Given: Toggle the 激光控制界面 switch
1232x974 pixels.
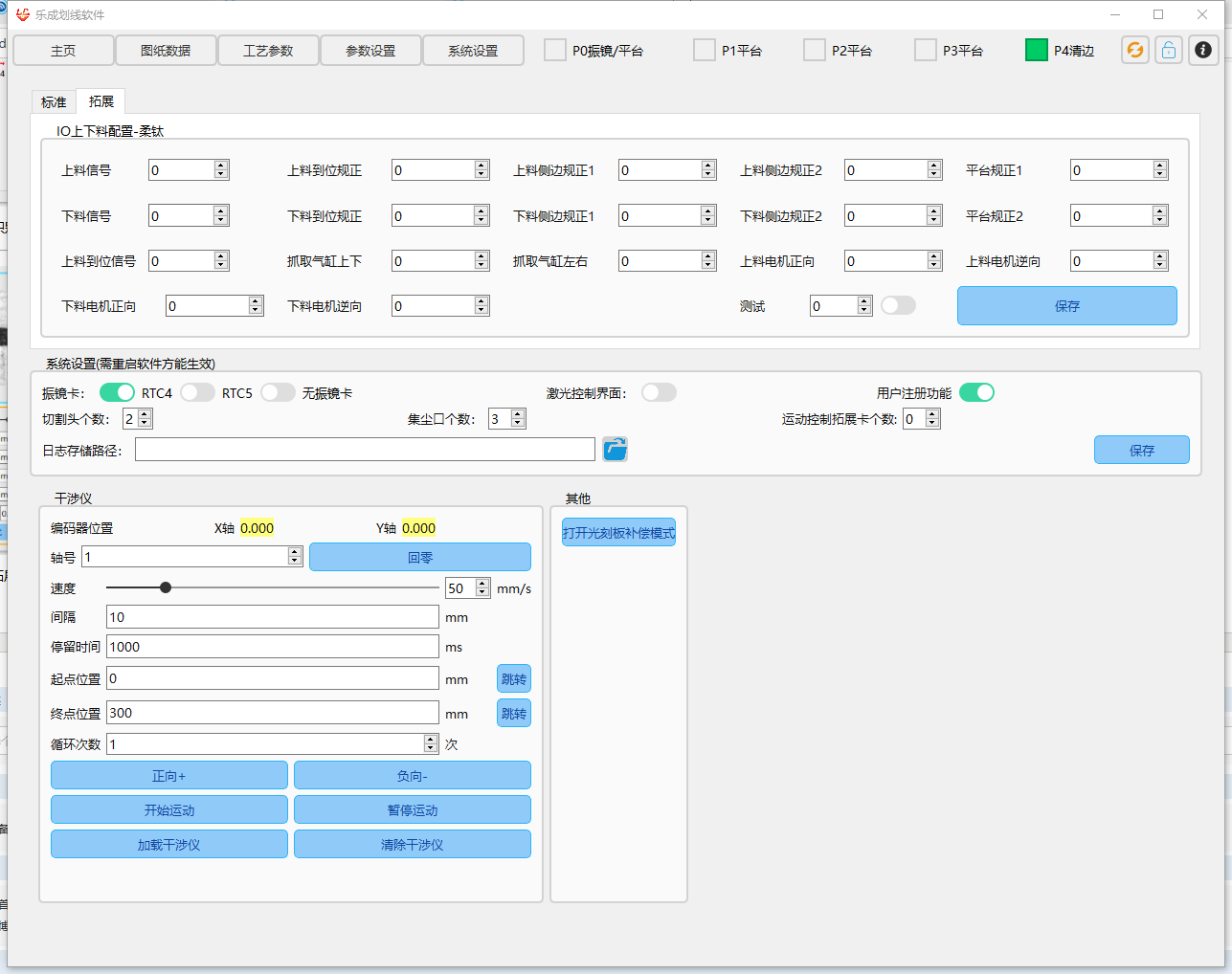Looking at the screenshot, I should click(x=659, y=392).
